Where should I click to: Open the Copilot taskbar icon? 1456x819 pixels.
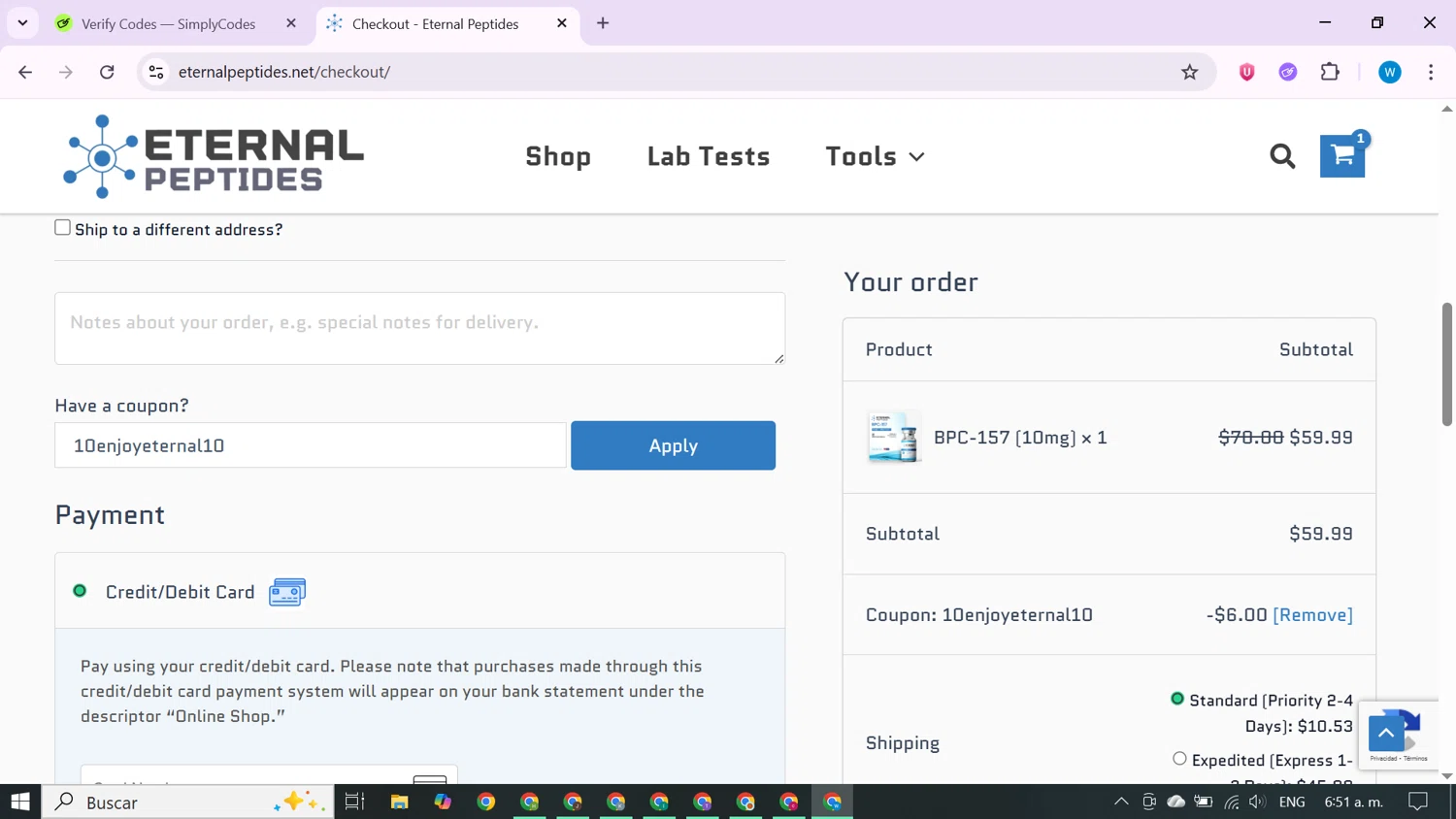(x=443, y=802)
